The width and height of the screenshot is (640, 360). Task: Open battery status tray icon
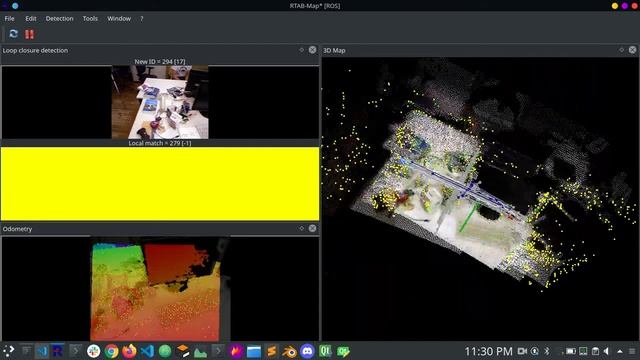[x=571, y=351]
